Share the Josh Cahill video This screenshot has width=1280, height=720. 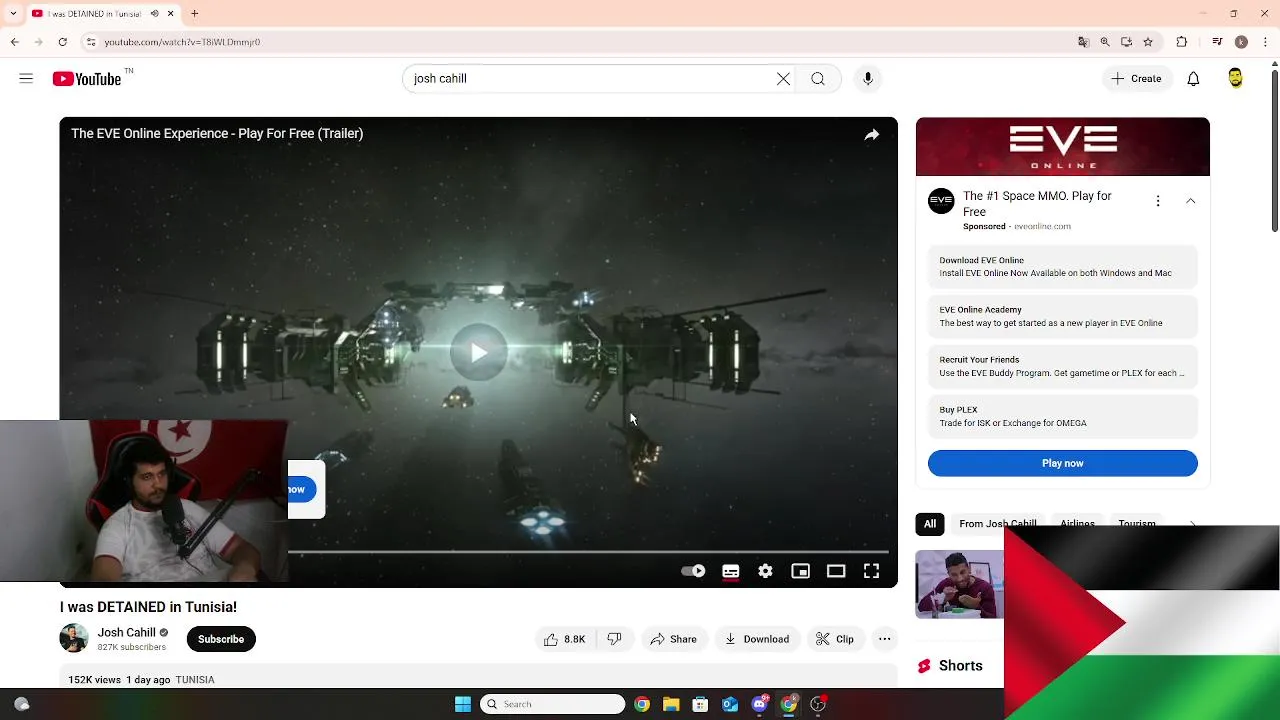point(673,639)
